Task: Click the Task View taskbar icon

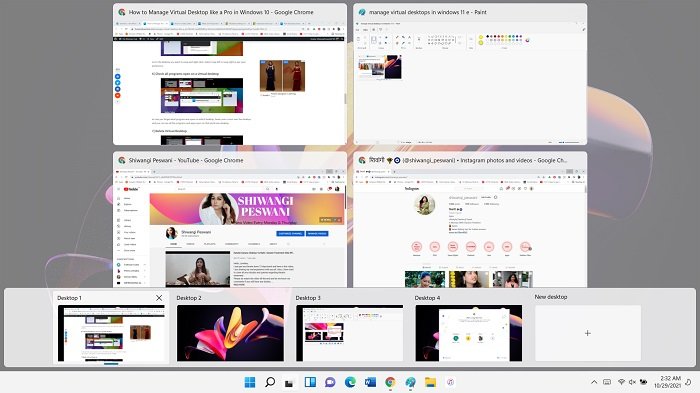Action: pos(289,382)
